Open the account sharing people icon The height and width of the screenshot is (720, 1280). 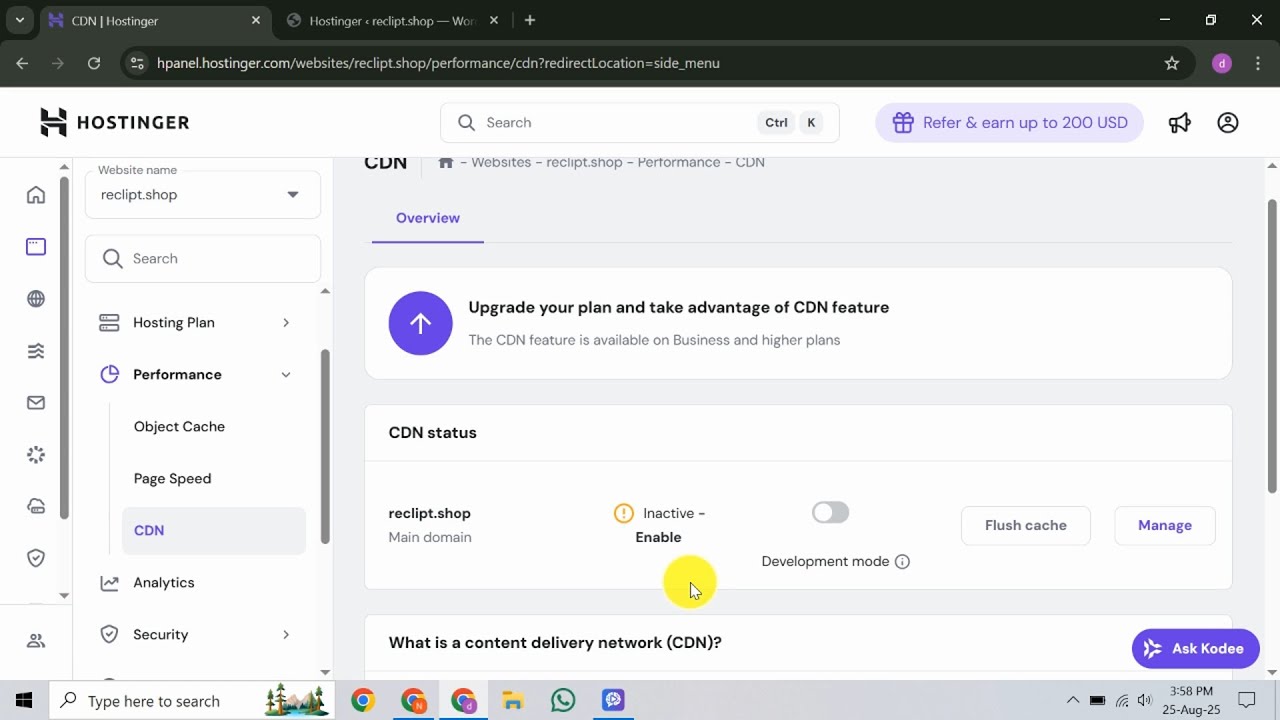[x=36, y=641]
